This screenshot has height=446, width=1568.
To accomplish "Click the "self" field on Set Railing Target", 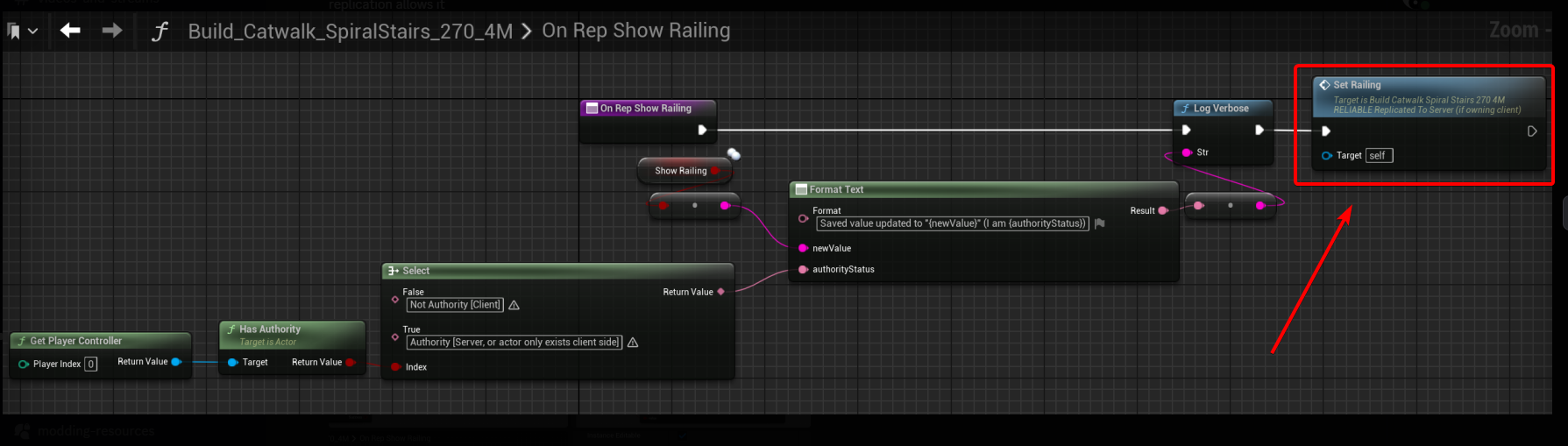I will tap(1379, 155).
